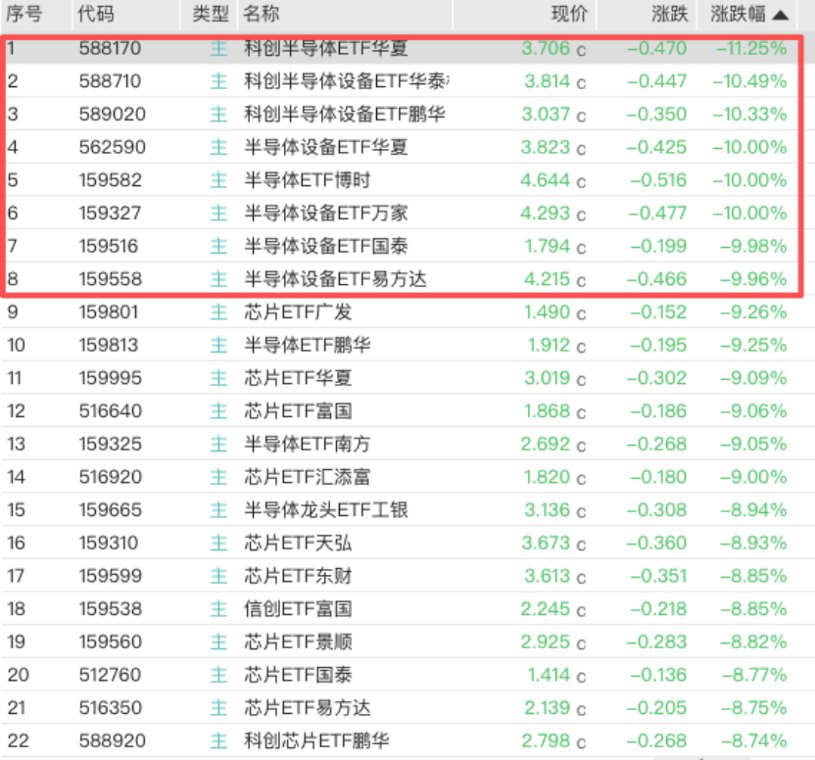Image resolution: width=815 pixels, height=760 pixels.
Task: Select 芯片ETF东财 name
Action: [298, 576]
